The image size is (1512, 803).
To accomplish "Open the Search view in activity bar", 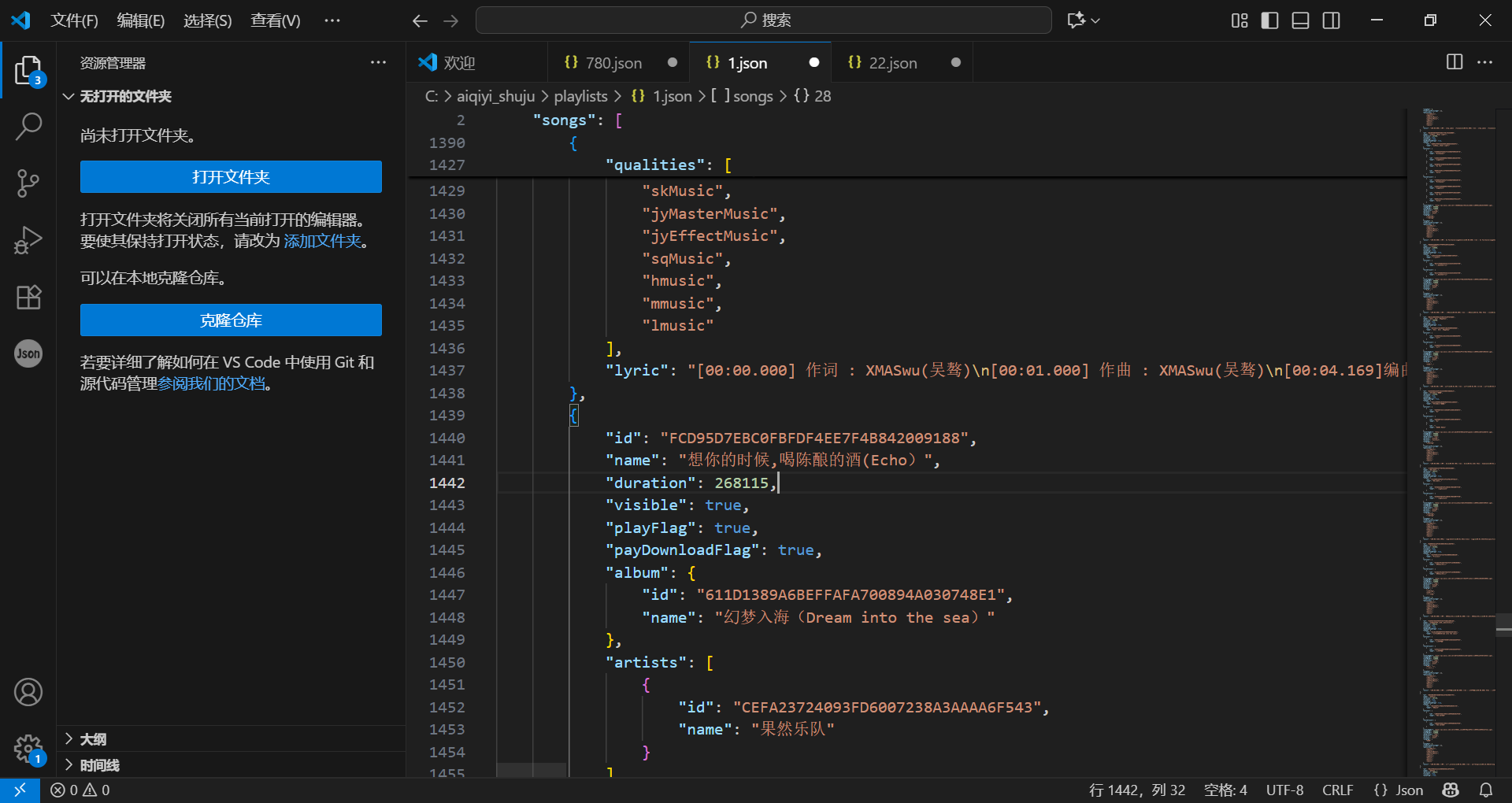I will point(28,126).
